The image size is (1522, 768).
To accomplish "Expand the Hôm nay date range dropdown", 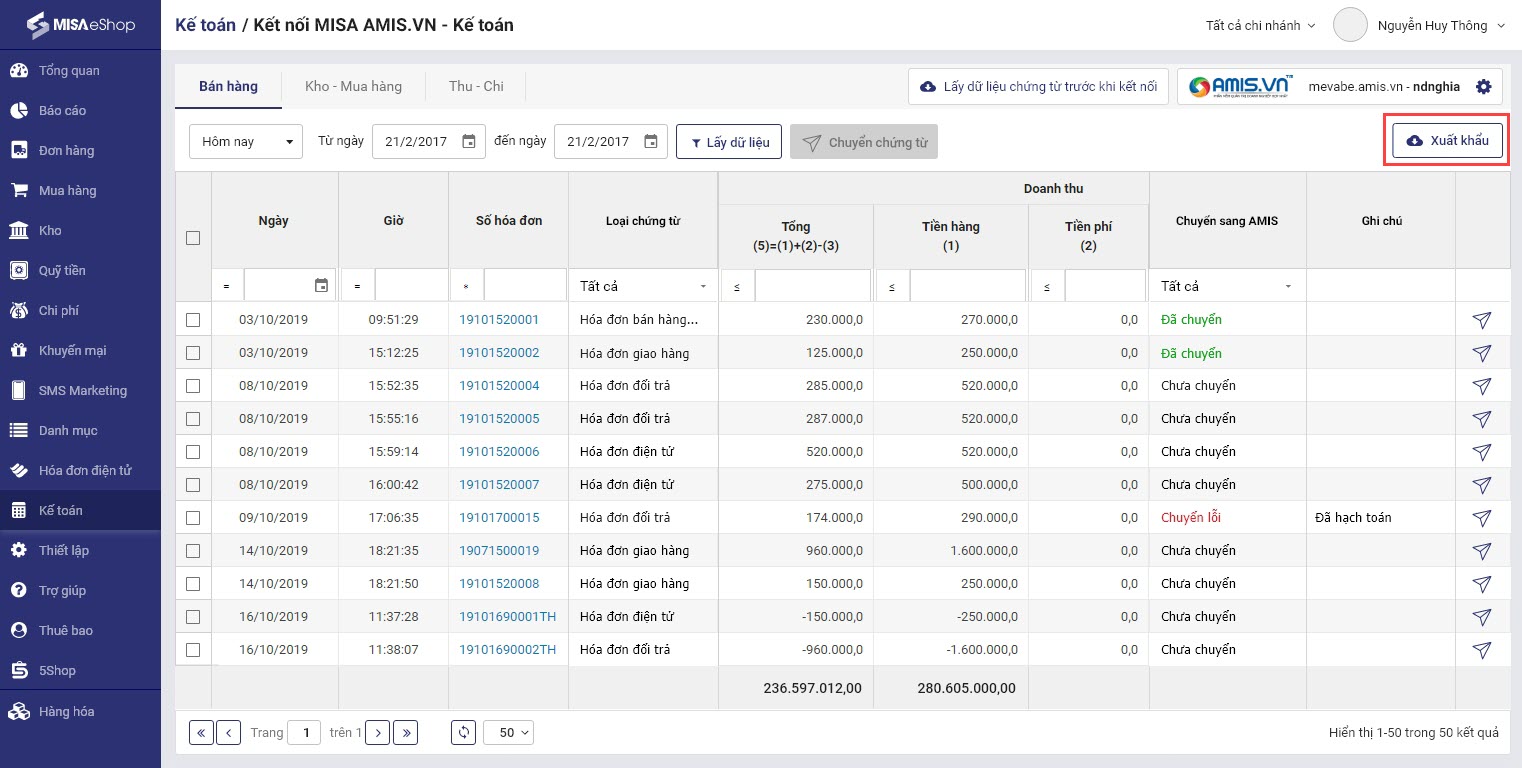I will (x=246, y=142).
